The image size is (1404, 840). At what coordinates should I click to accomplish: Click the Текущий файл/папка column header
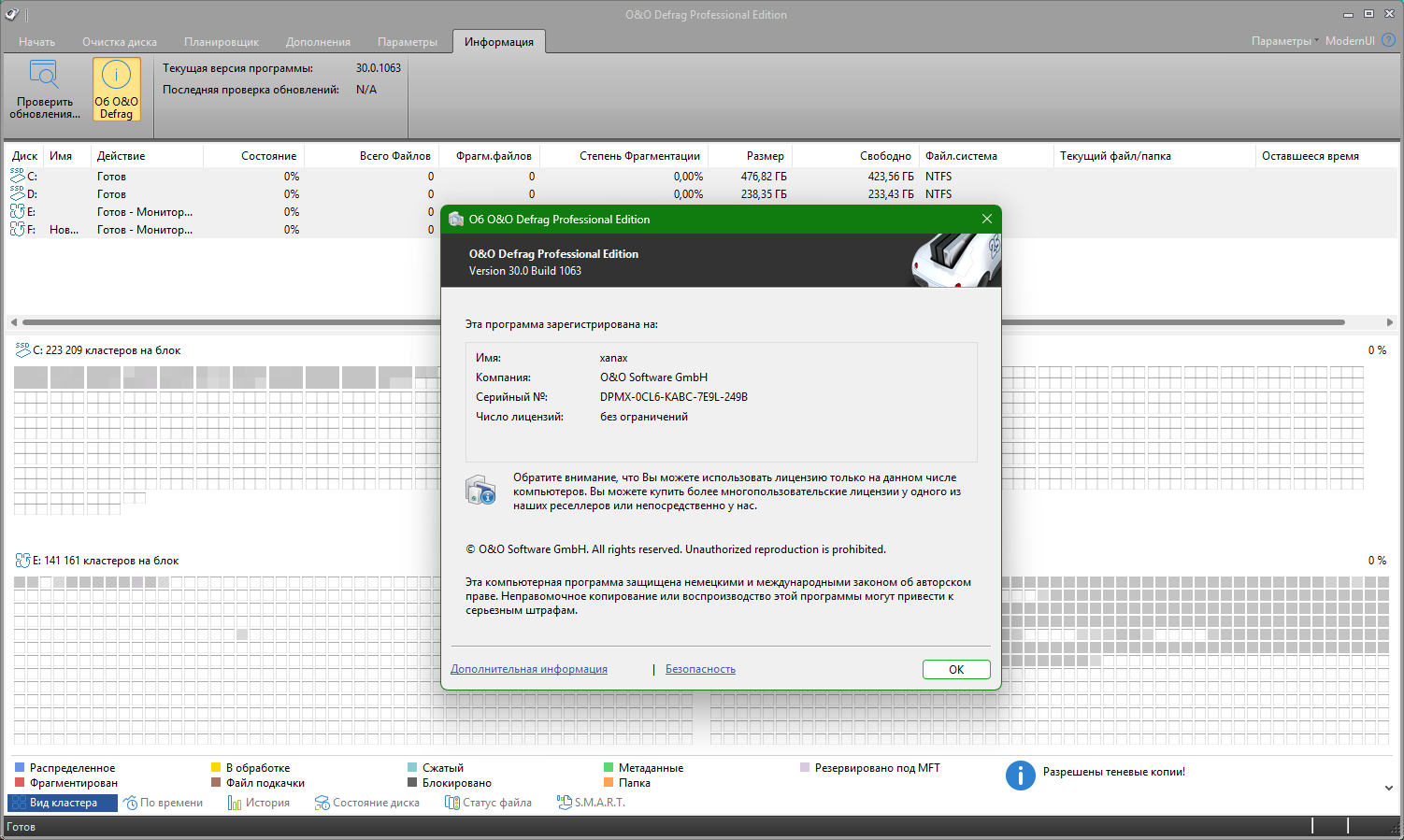point(1154,156)
